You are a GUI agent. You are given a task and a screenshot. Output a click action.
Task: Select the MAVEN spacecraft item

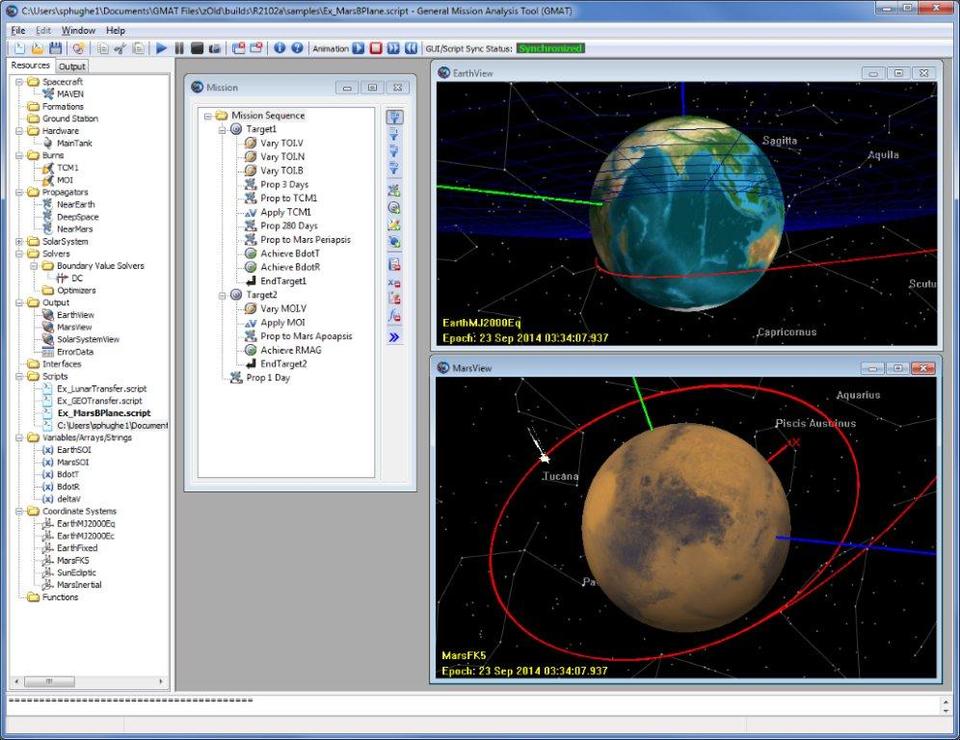coord(70,94)
